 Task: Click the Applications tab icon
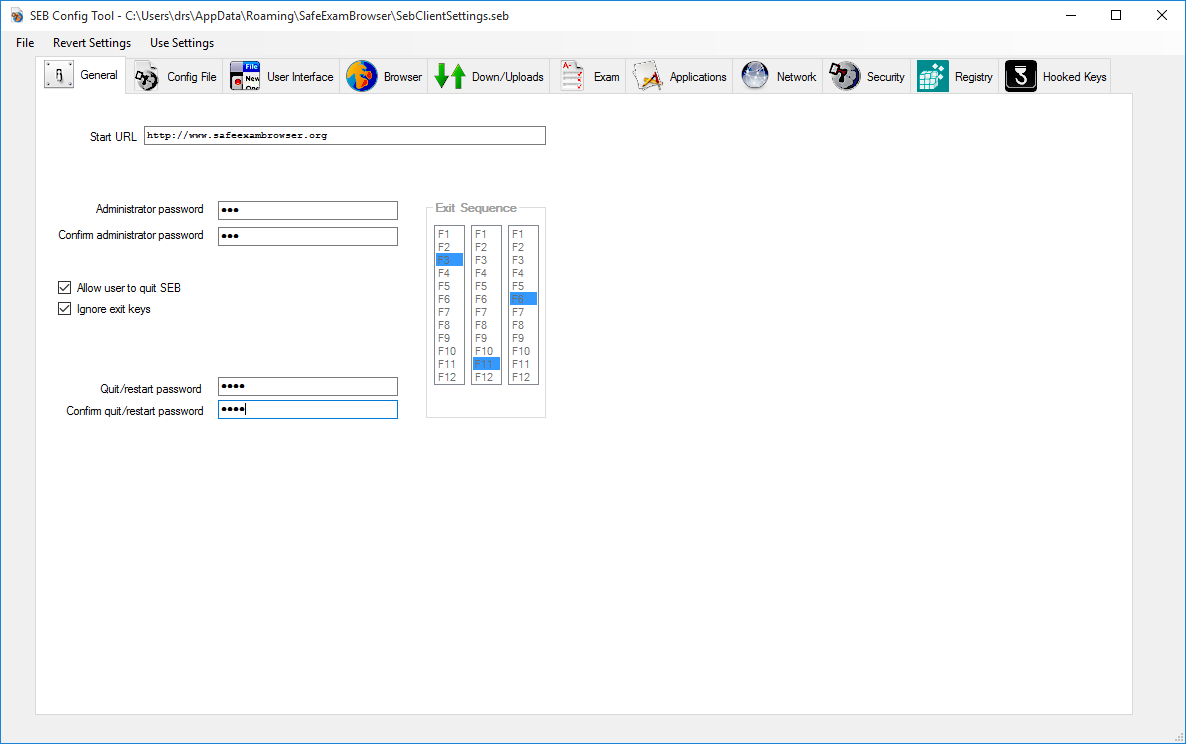[647, 76]
